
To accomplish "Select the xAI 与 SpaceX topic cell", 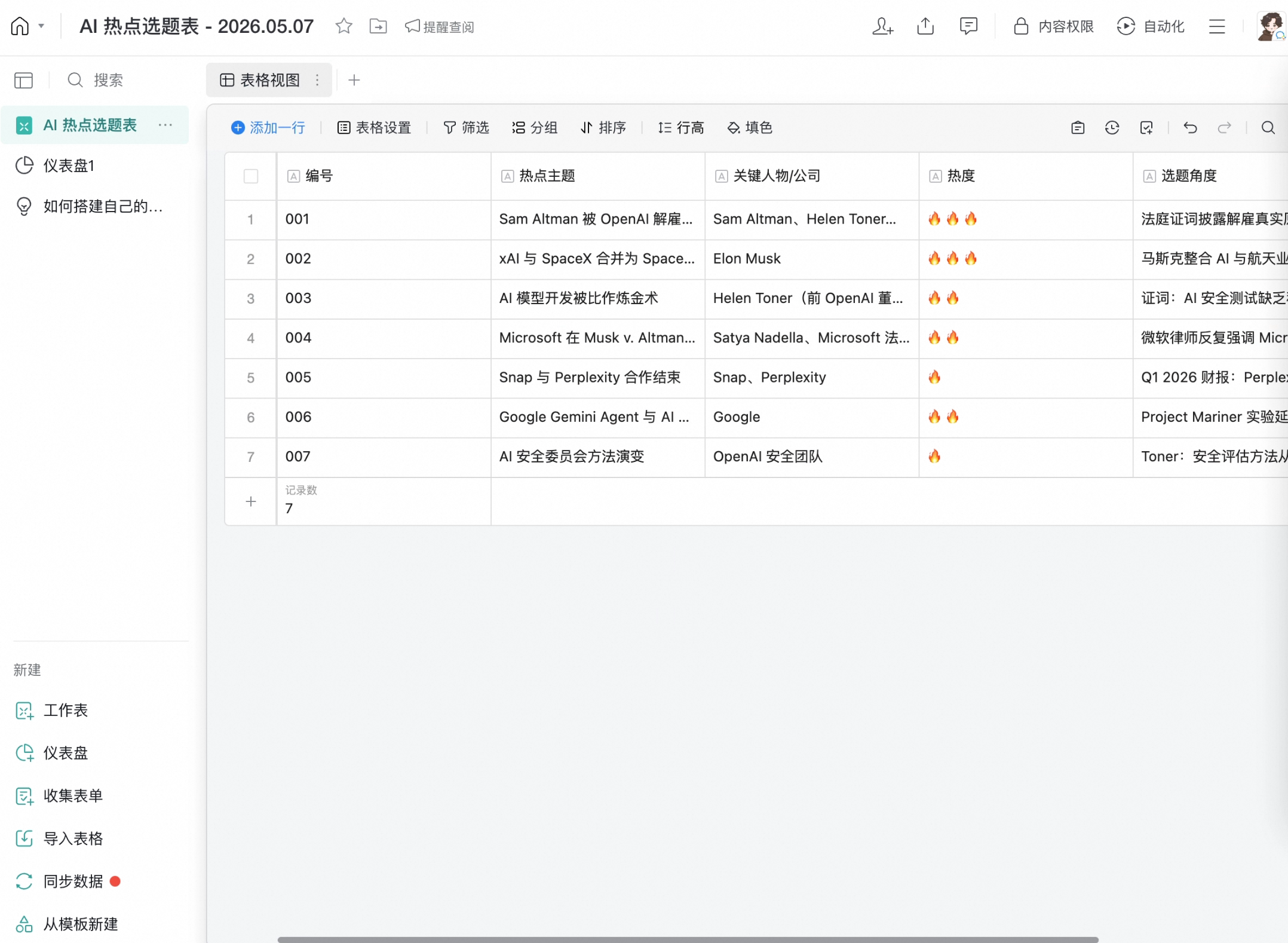I will (x=598, y=259).
